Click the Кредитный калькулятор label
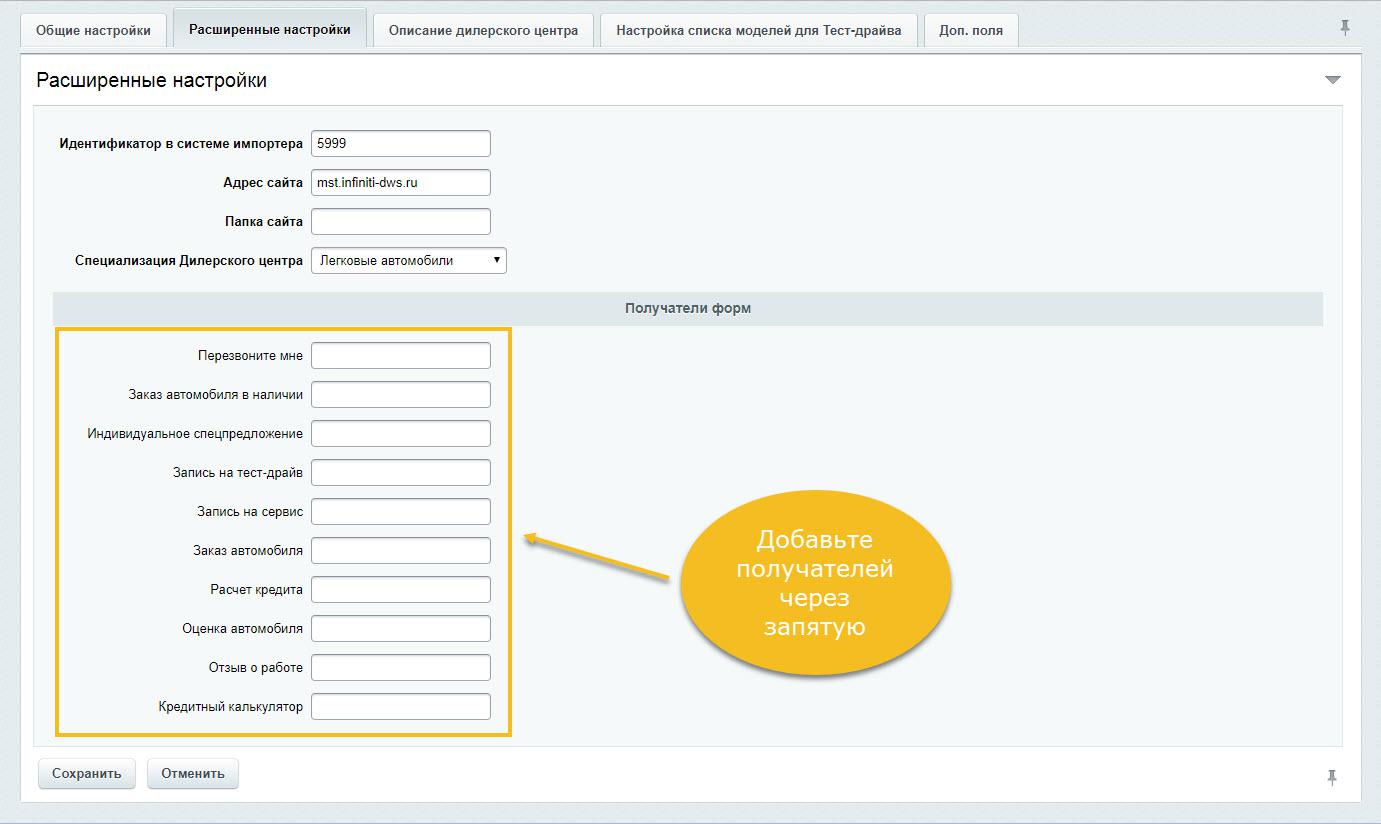 pyautogui.click(x=230, y=706)
